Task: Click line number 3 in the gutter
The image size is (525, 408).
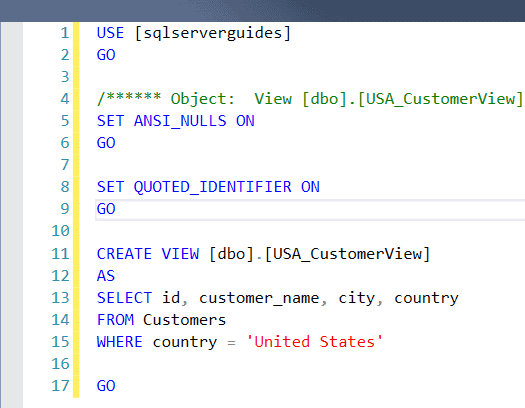Action: click(65, 77)
